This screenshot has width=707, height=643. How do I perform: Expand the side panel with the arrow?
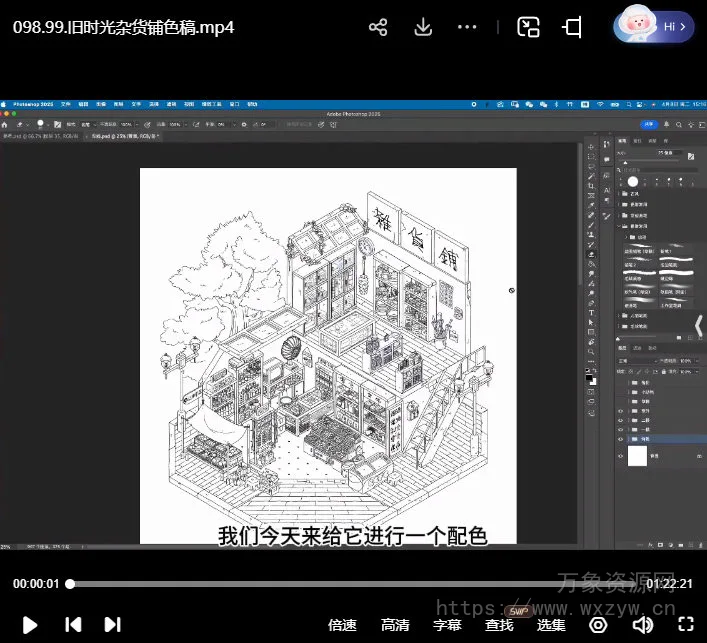point(699,326)
